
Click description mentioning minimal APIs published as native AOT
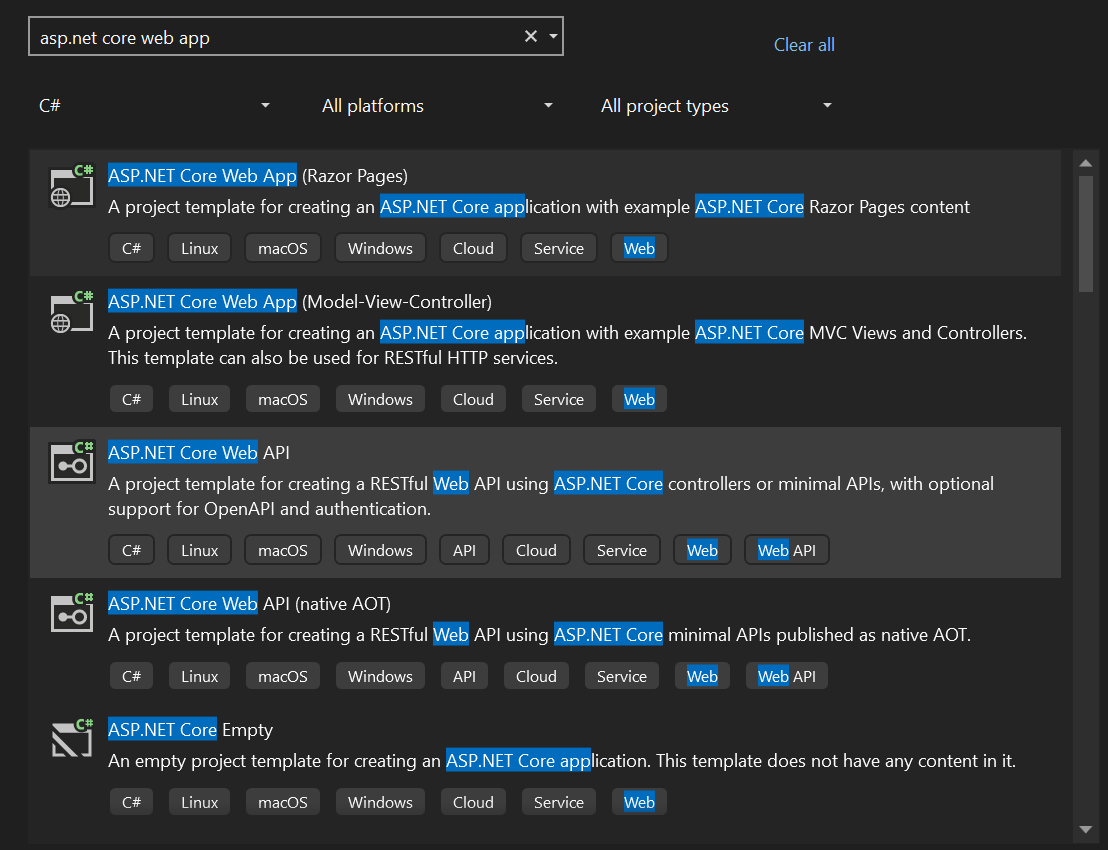pyautogui.click(x=539, y=634)
